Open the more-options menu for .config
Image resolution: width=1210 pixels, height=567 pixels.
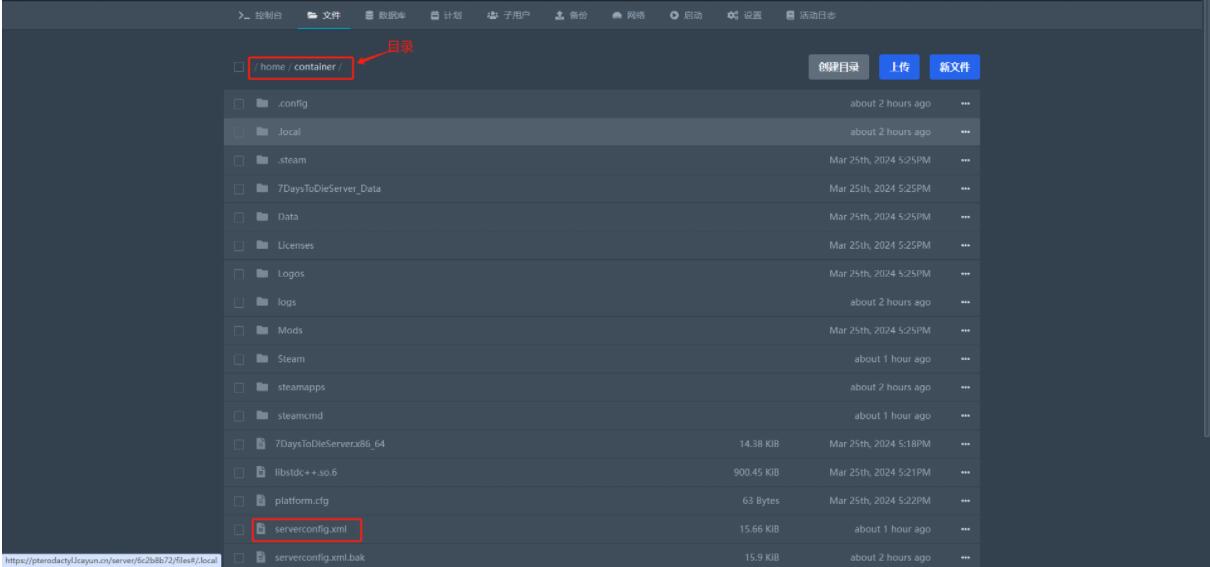click(965, 103)
